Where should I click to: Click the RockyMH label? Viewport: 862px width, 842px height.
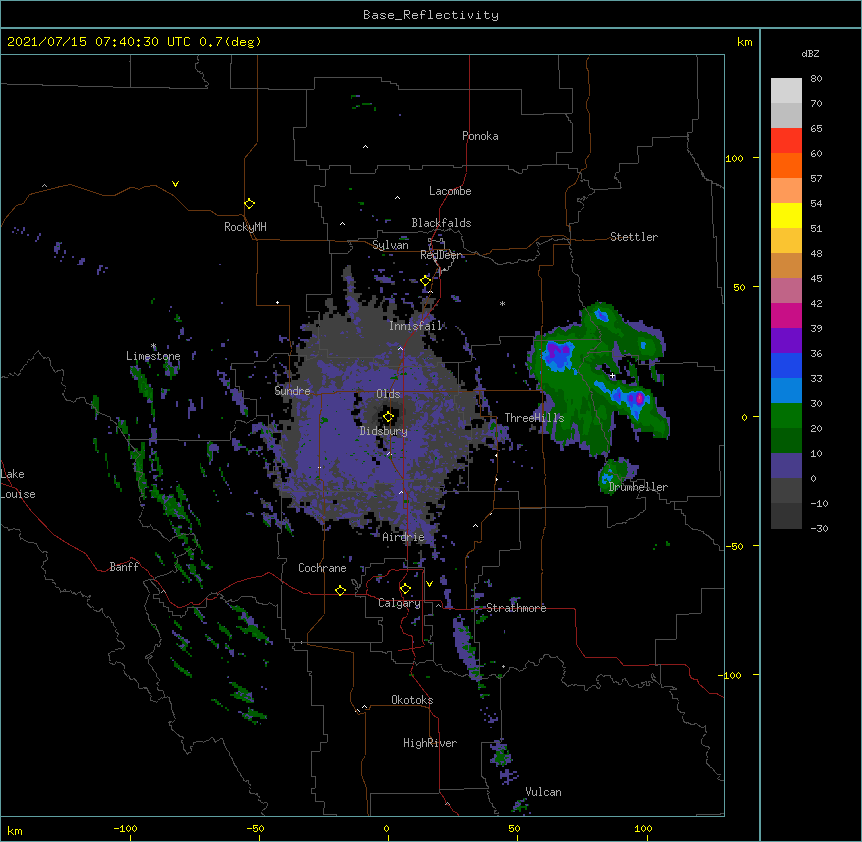click(x=245, y=226)
